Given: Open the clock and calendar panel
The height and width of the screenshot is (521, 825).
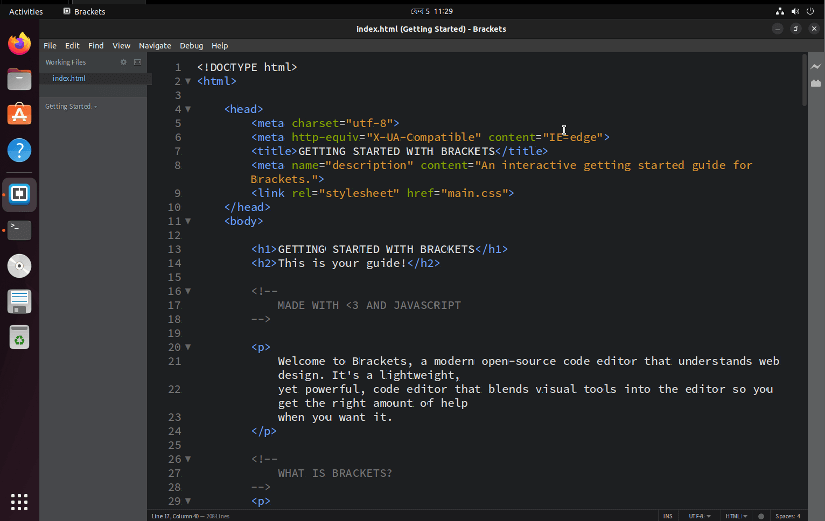Looking at the screenshot, I should [432, 11].
